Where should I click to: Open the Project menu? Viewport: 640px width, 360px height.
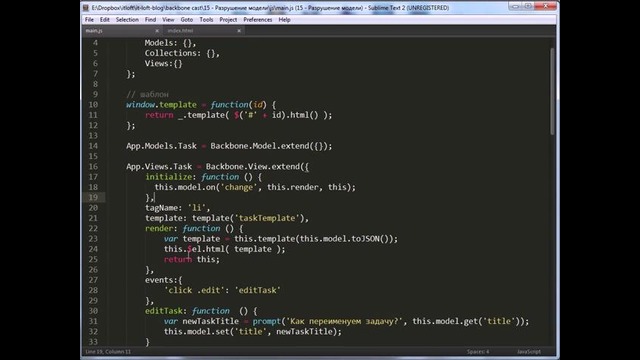point(228,20)
